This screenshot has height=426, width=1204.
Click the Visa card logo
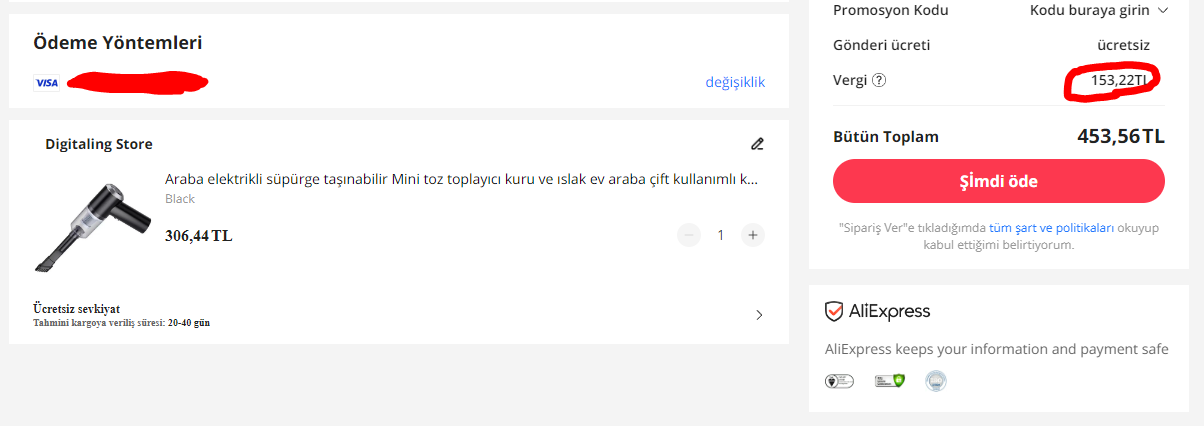point(47,83)
